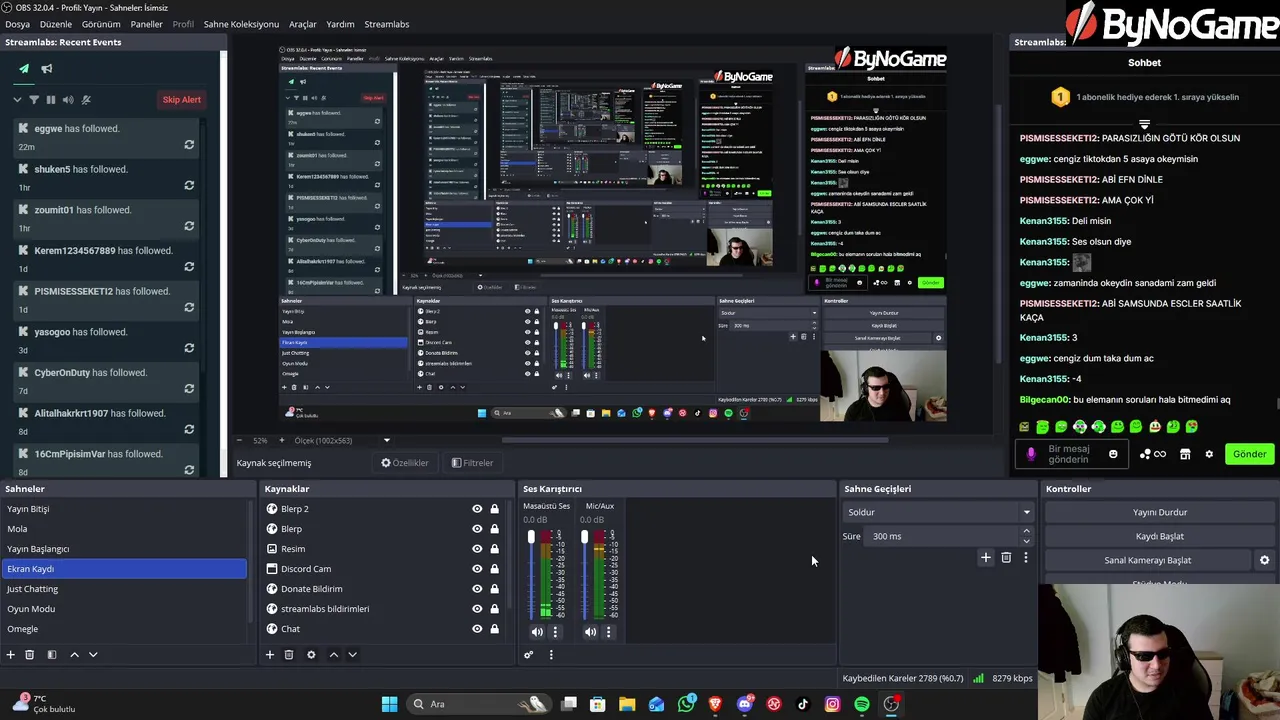Unlock the Chat source
Viewport: 1280px width, 720px height.
pos(494,629)
